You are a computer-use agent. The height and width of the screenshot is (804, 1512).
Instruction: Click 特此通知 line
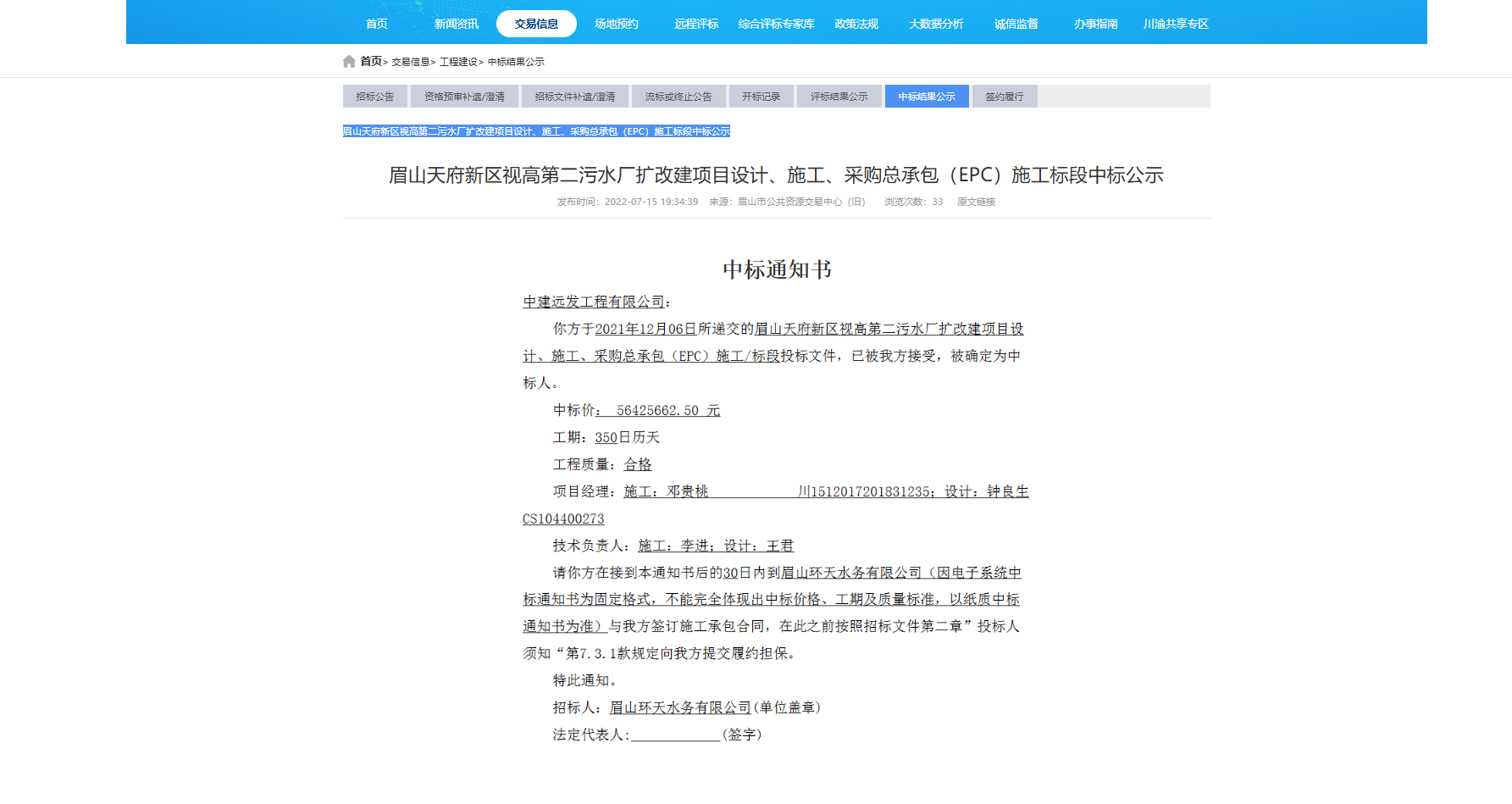click(584, 680)
